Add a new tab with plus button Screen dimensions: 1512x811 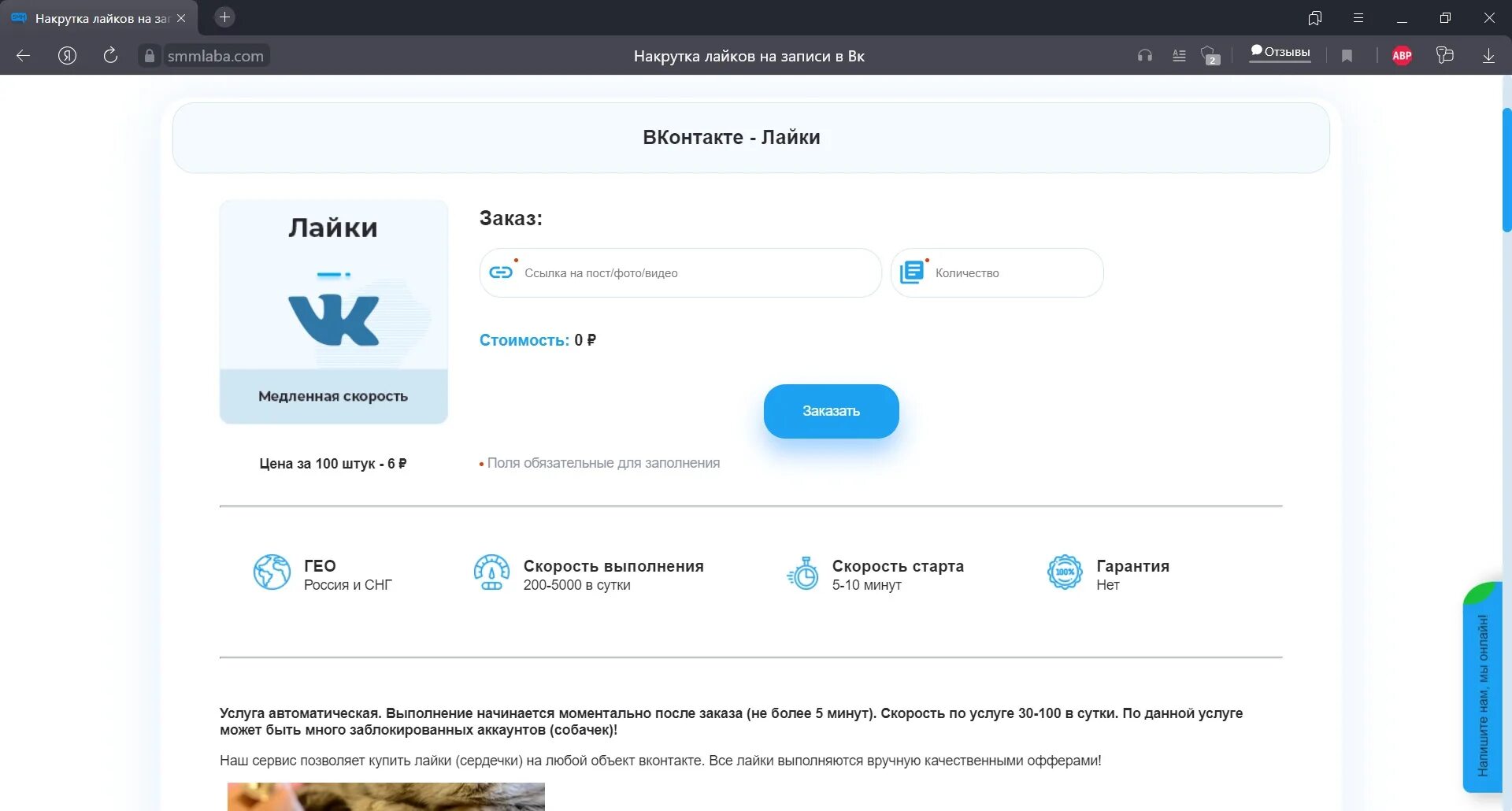click(224, 17)
